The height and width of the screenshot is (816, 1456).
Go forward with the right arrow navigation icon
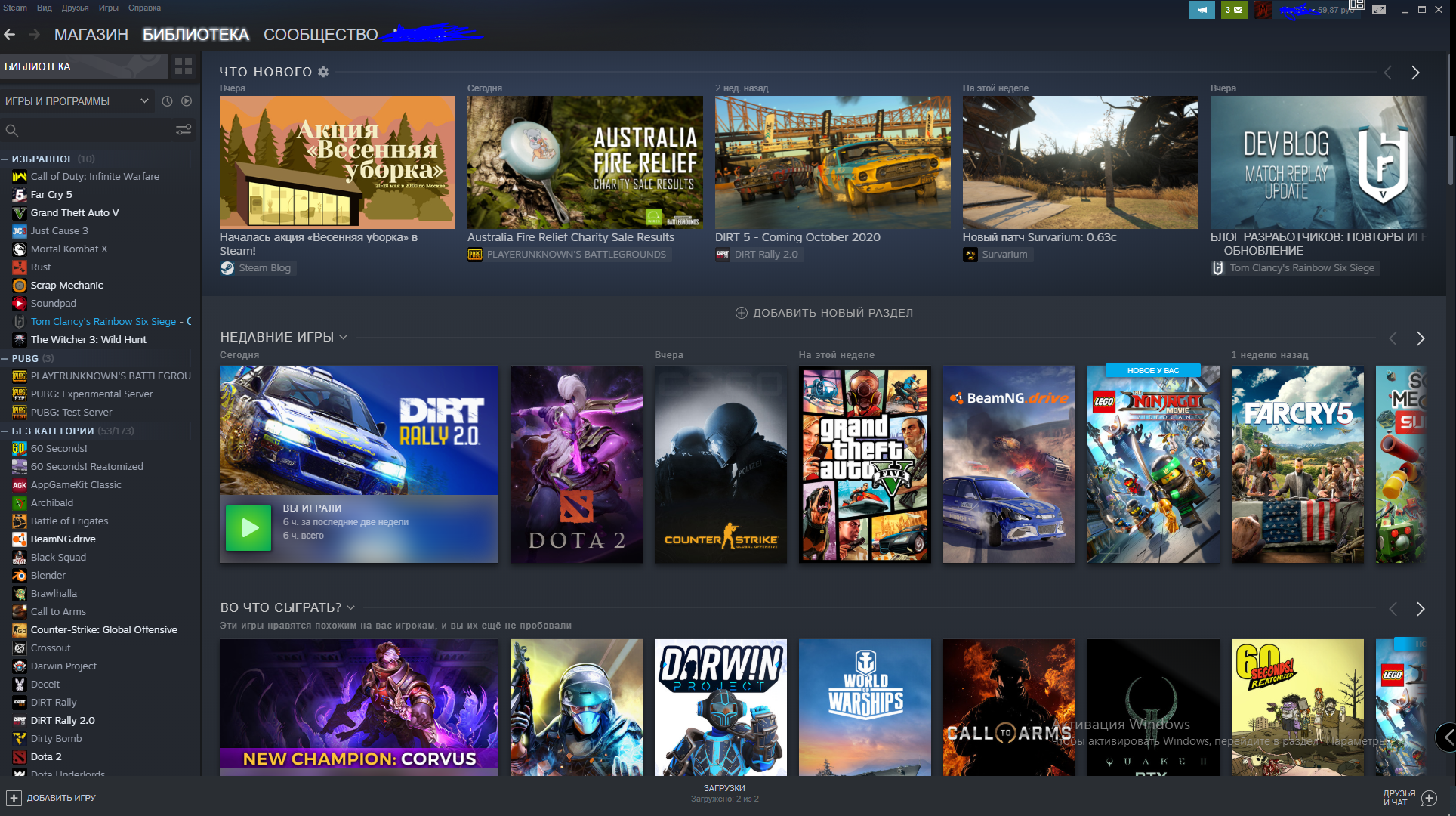point(35,35)
